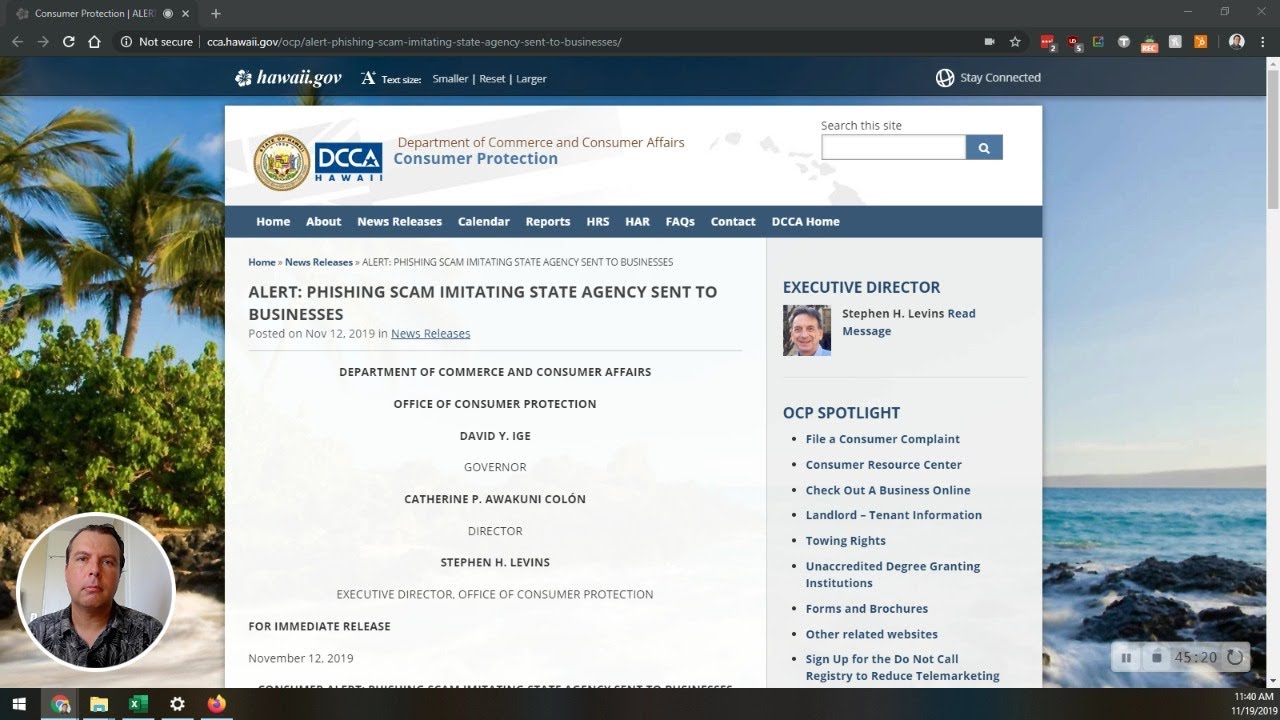Open the Contact navigation item

[733, 222]
